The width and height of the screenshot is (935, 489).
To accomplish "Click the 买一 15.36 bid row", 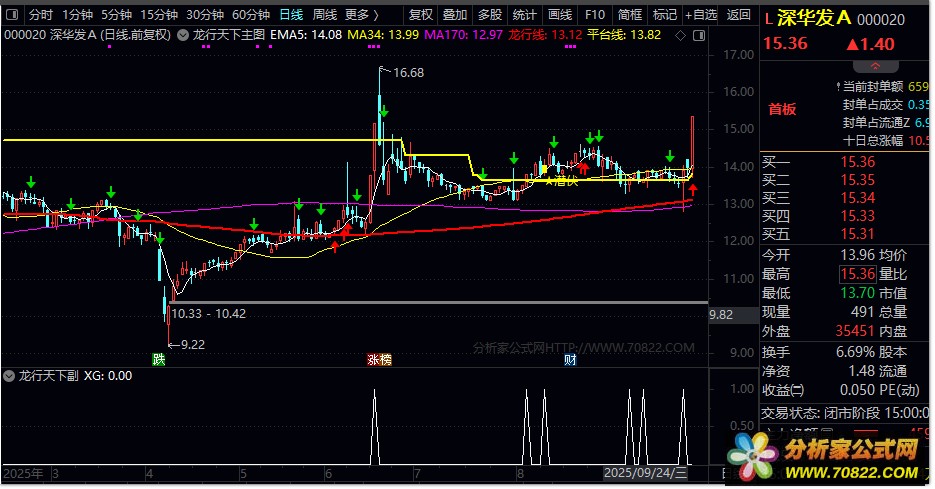I will coord(818,162).
